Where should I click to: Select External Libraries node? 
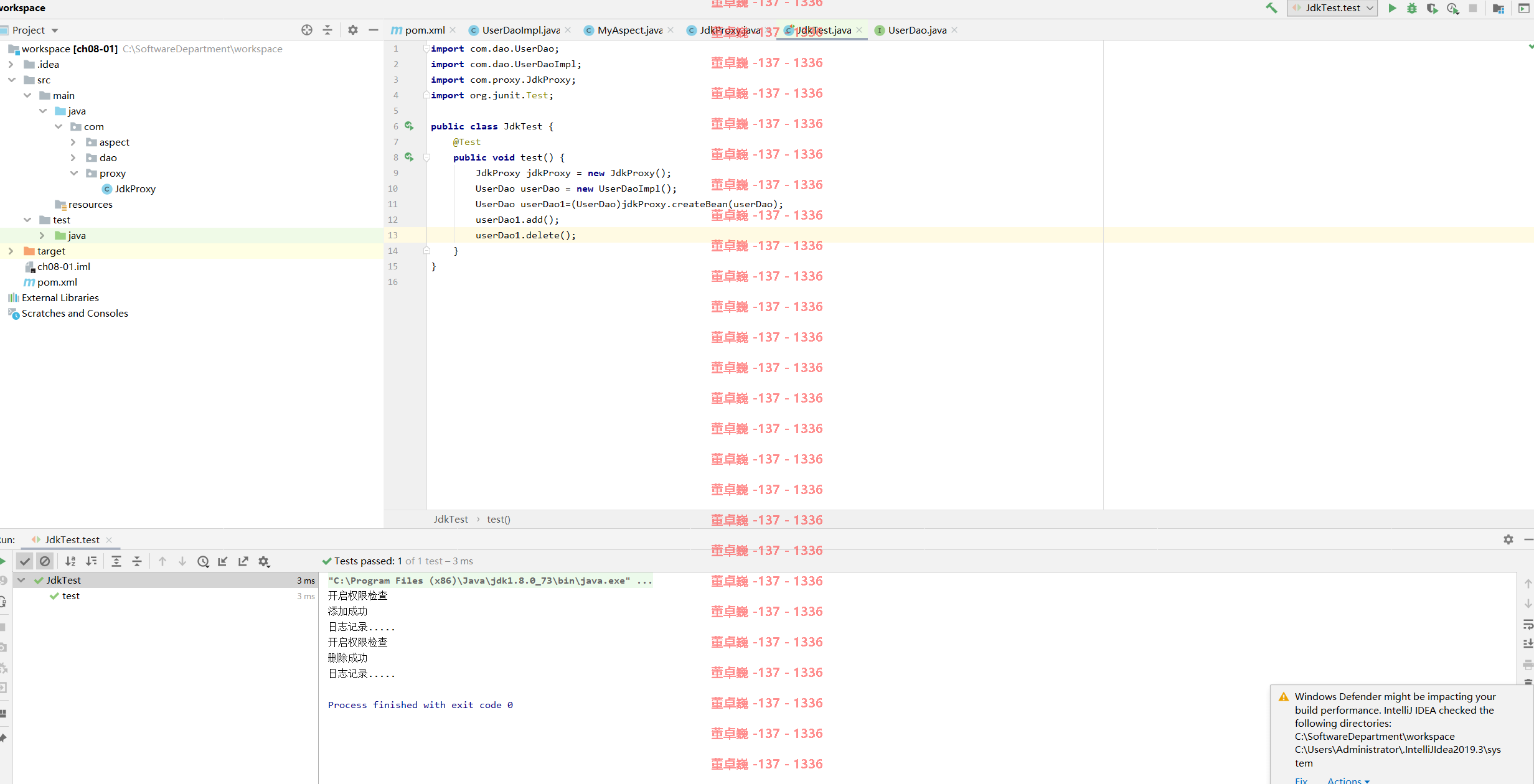pos(54,297)
